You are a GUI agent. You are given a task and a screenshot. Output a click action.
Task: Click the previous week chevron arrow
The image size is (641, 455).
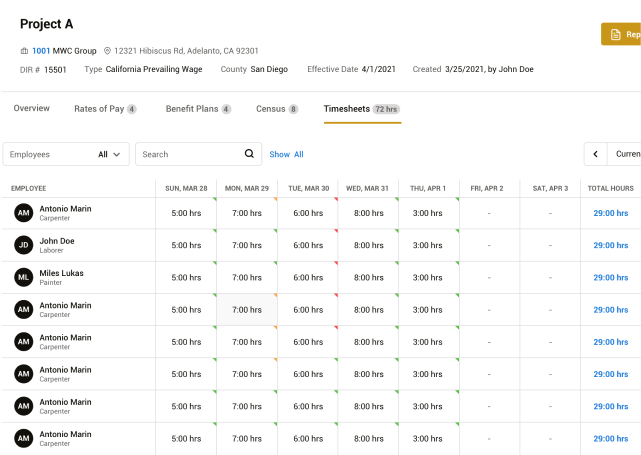(596, 154)
